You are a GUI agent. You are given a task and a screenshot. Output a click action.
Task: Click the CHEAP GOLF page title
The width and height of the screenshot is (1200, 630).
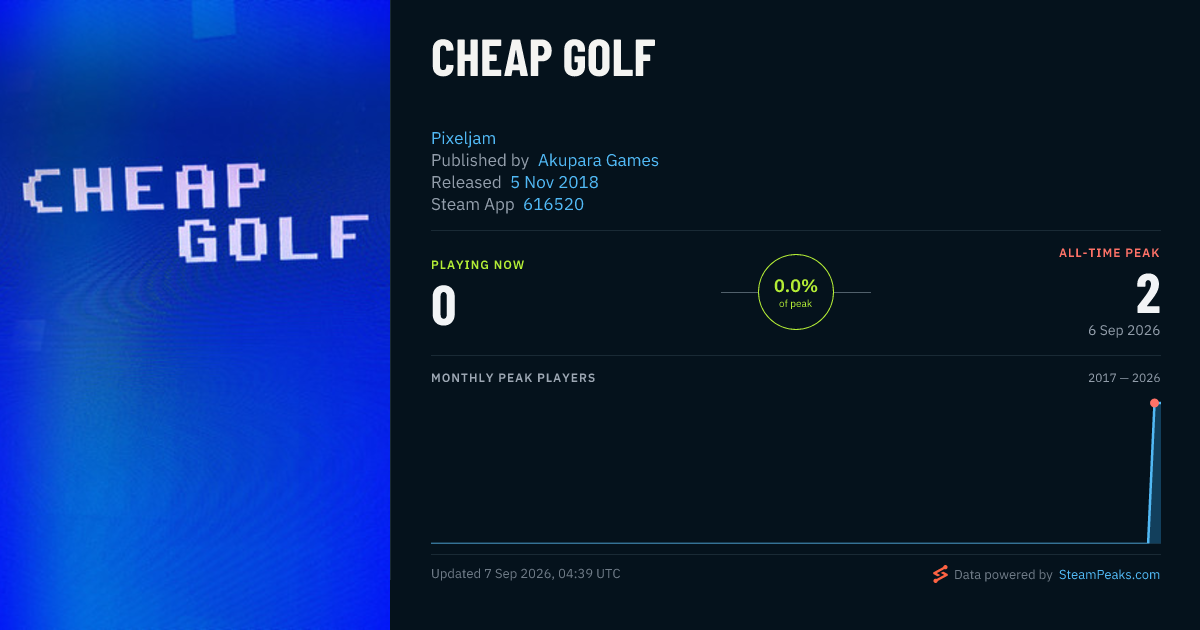(x=543, y=59)
